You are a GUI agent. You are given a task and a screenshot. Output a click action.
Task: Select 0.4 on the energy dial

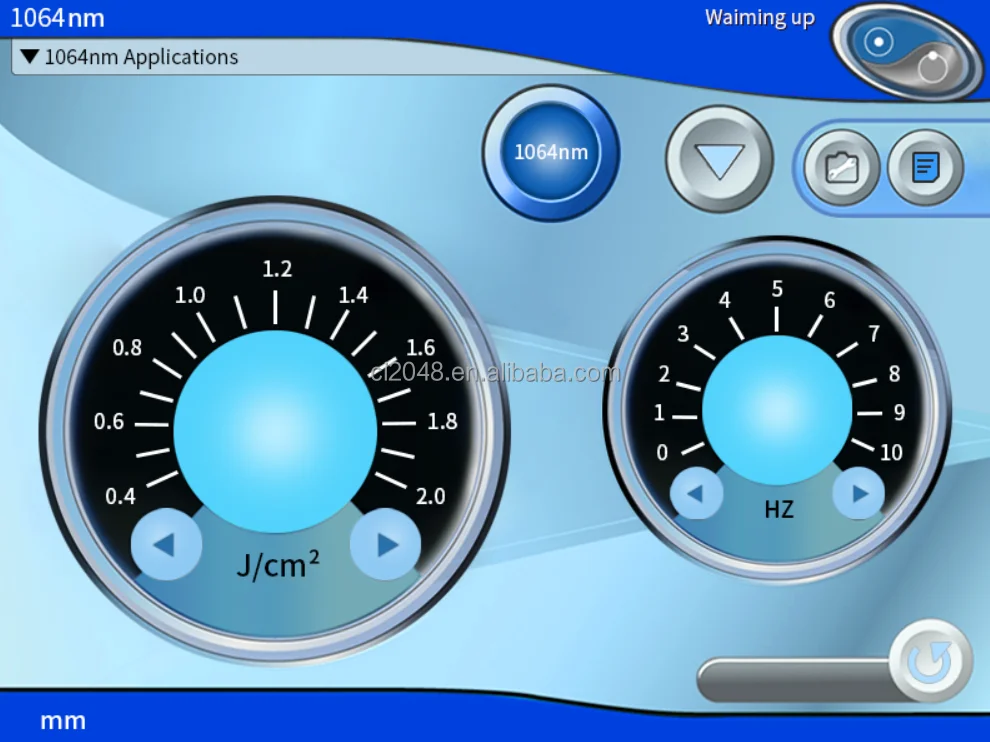pos(120,496)
